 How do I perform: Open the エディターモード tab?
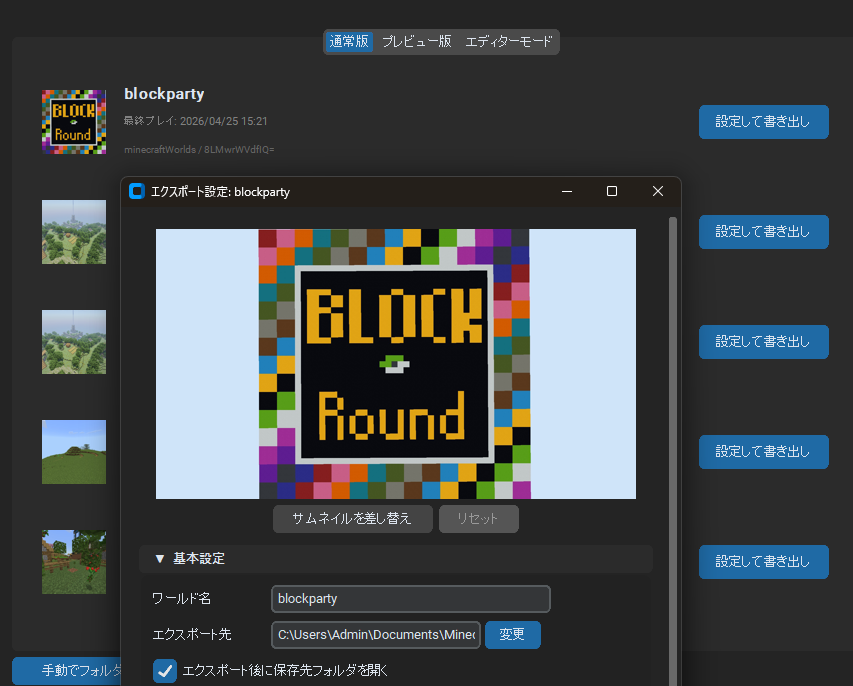coord(508,42)
